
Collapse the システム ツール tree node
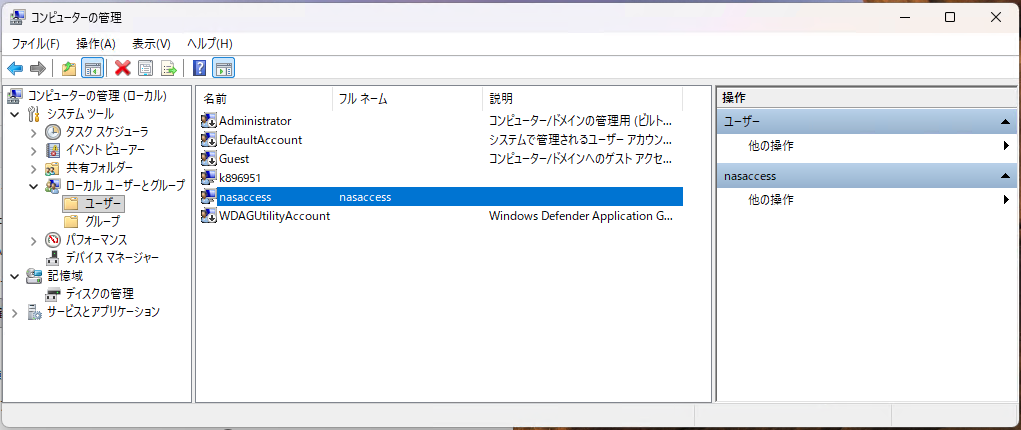click(x=15, y=114)
